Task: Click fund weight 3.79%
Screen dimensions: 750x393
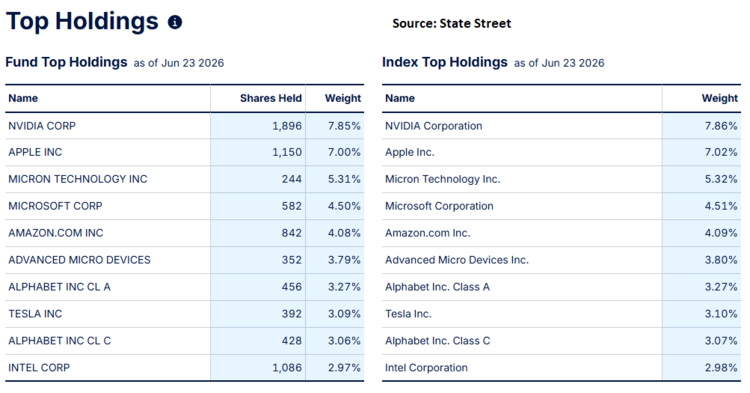Action: [344, 260]
